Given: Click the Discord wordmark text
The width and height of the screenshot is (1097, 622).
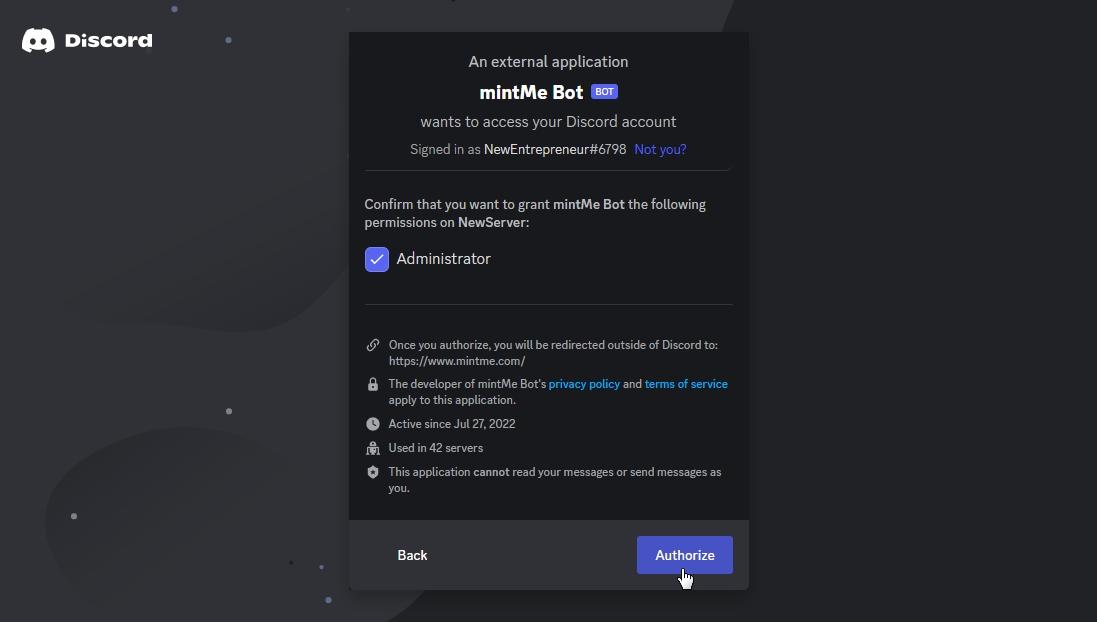Looking at the screenshot, I should point(108,41).
